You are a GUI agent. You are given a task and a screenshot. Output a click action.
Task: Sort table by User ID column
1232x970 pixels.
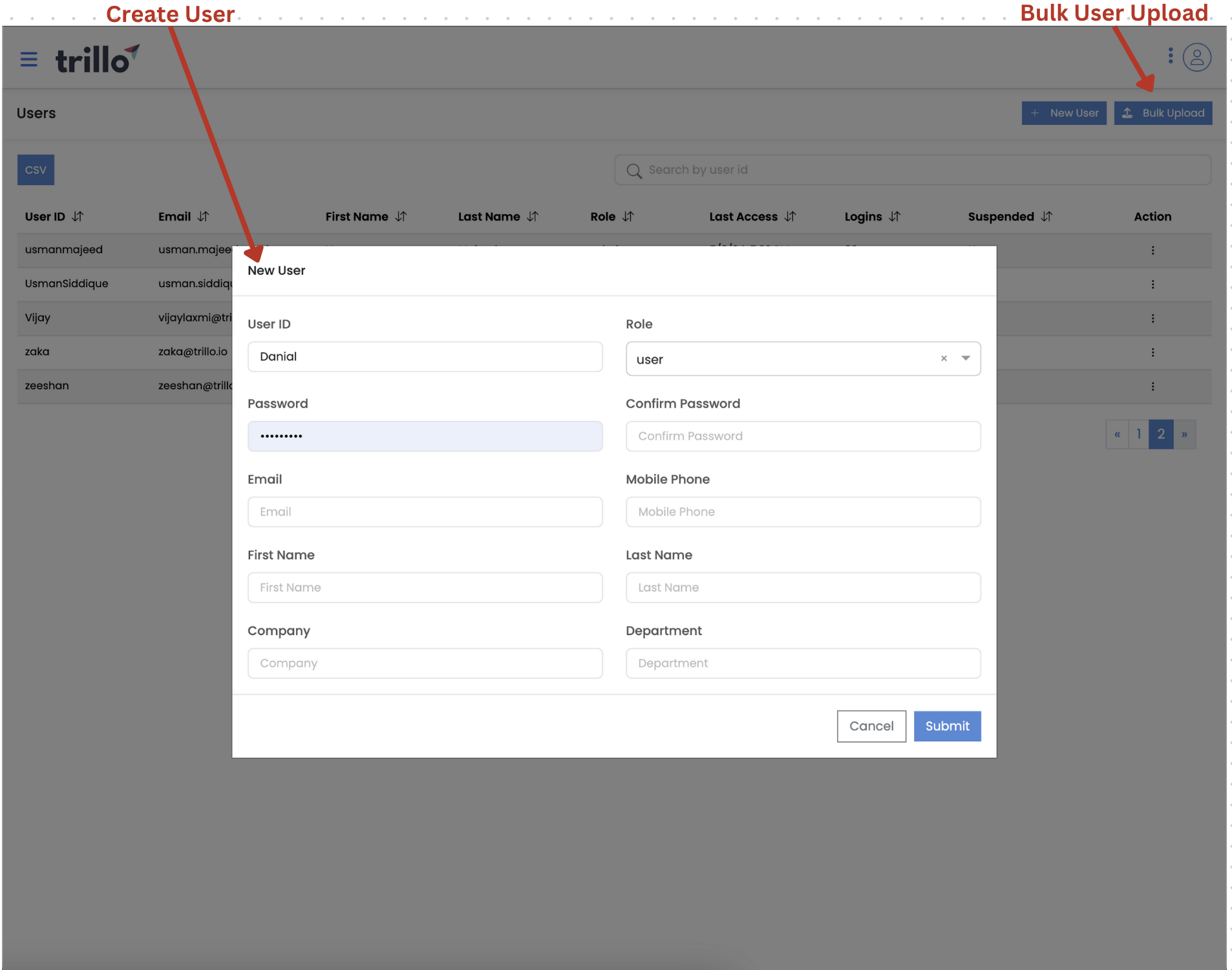pos(78,217)
